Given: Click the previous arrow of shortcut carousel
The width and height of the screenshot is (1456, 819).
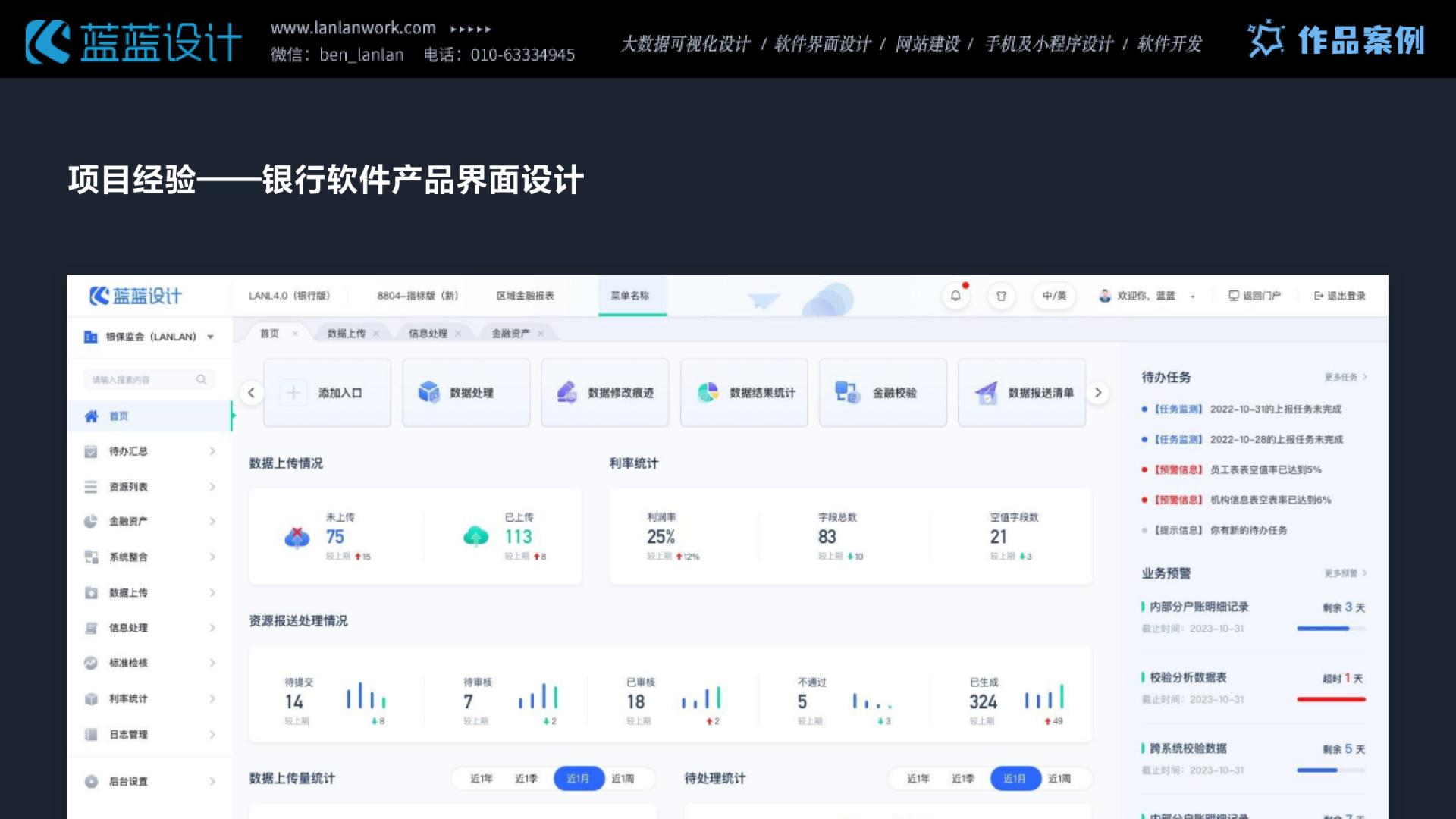Looking at the screenshot, I should tap(251, 393).
